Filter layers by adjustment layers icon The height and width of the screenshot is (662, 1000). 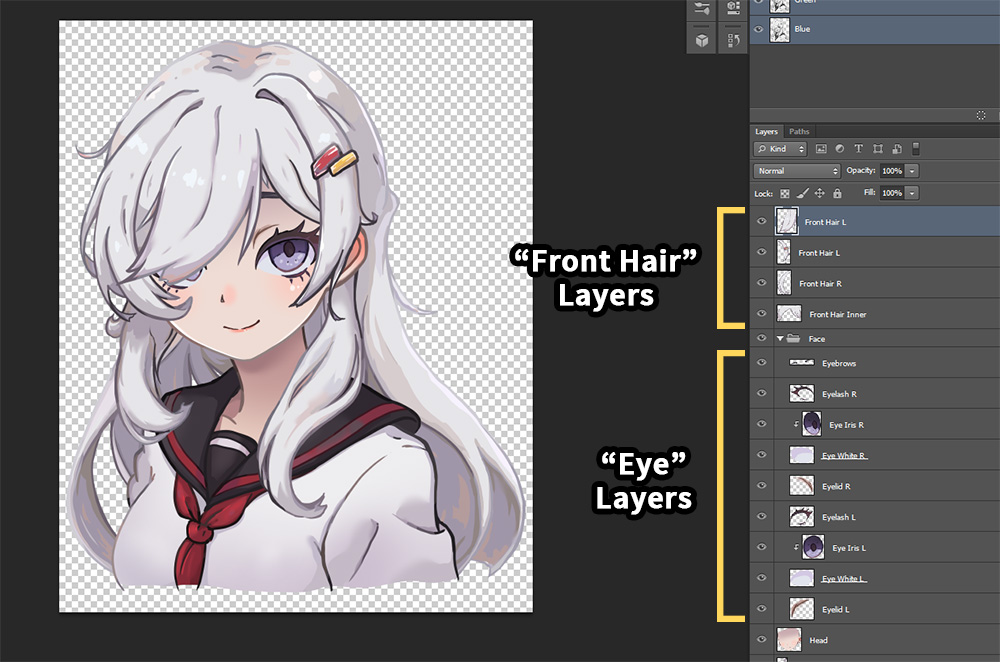pos(839,149)
